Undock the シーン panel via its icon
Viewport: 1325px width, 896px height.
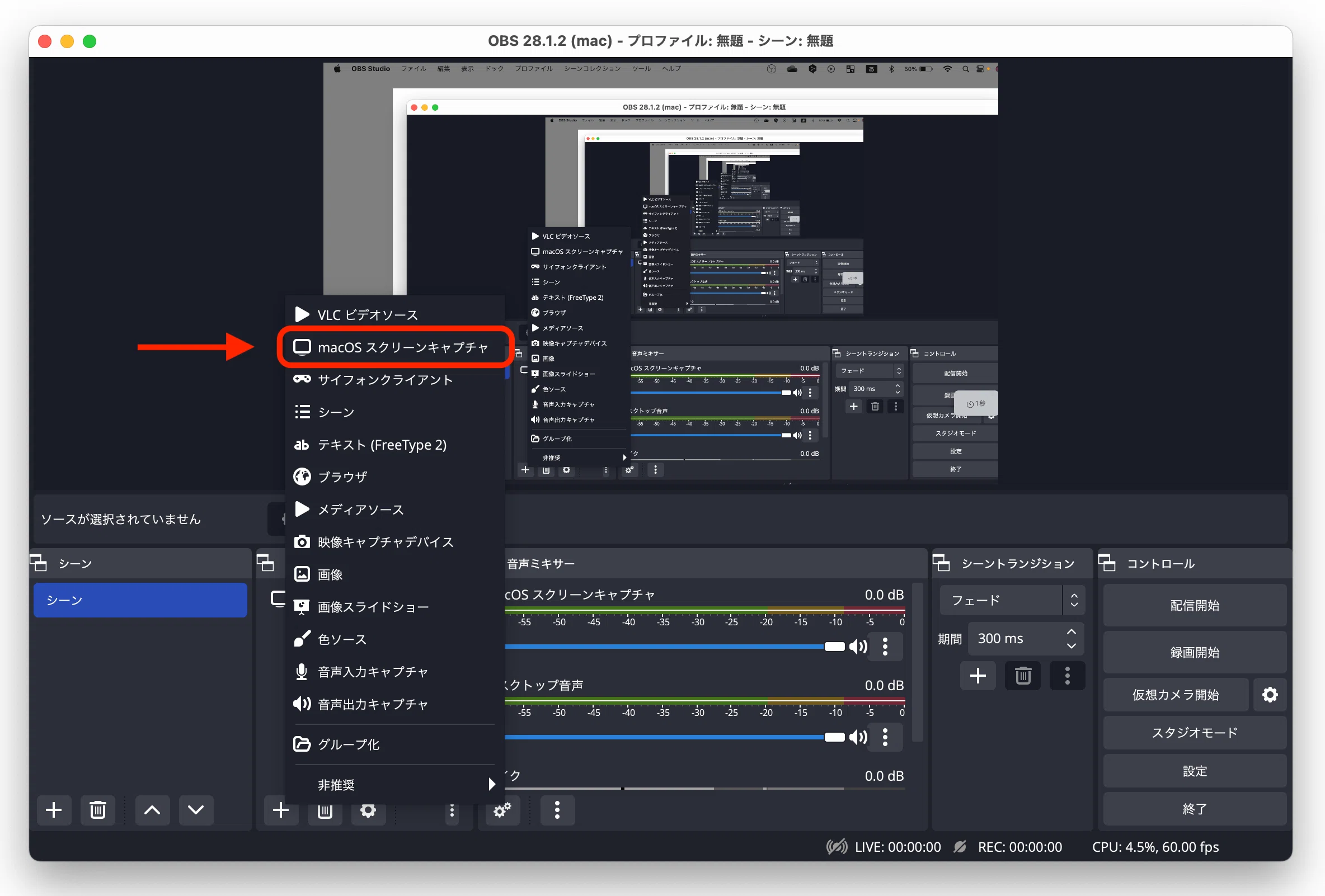tap(38, 563)
